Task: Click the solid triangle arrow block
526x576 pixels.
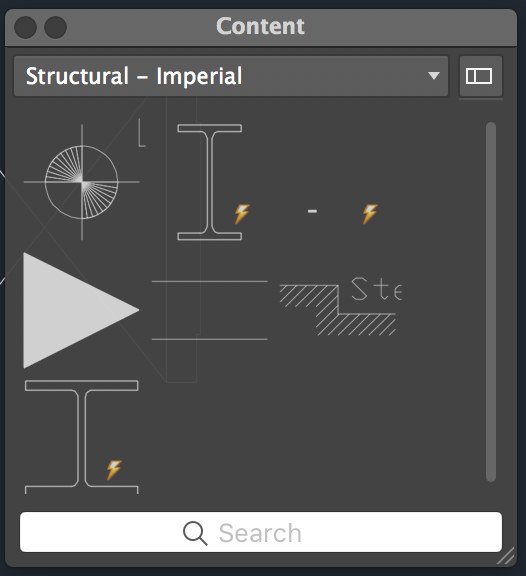Action: (x=81, y=310)
